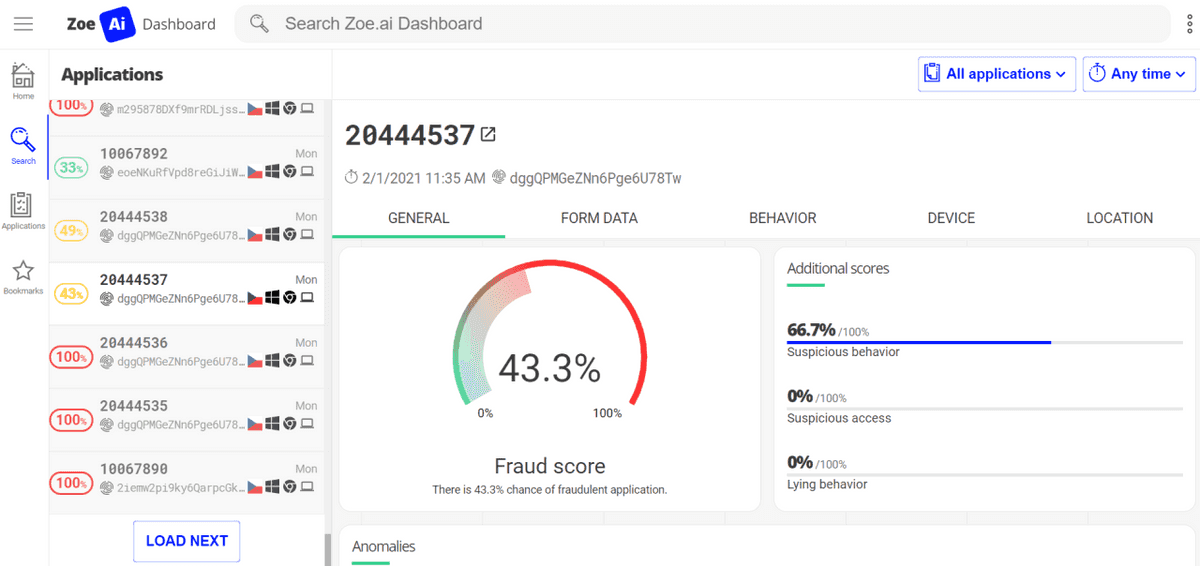1200x566 pixels.
Task: Click the Lying behavior progress bar
Action: tap(985, 474)
